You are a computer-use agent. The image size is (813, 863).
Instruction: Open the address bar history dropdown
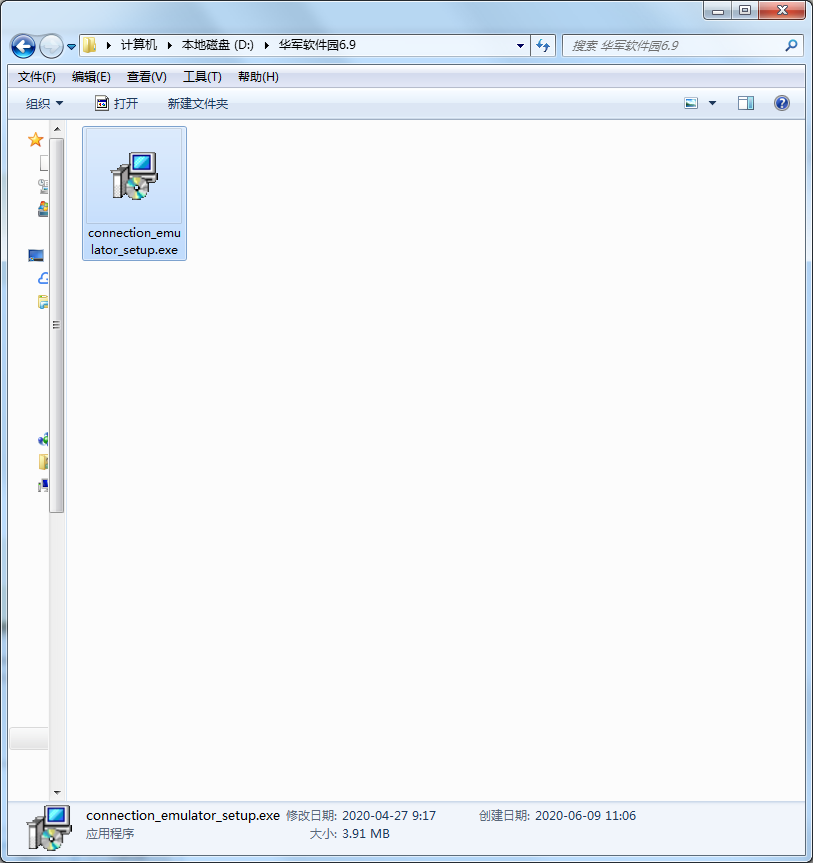519,45
